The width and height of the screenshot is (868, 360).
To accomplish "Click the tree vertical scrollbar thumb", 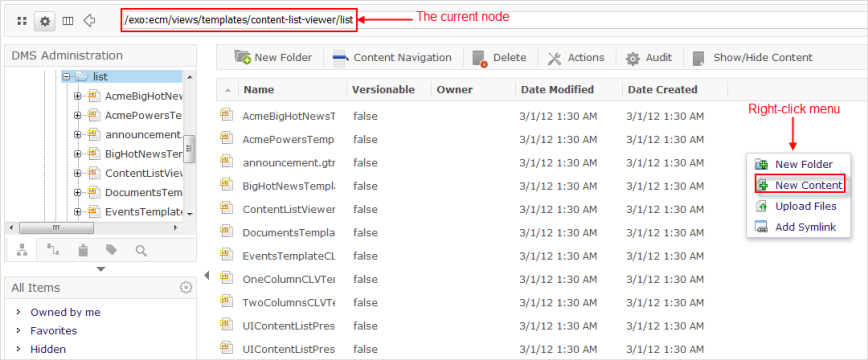I will pos(189,149).
